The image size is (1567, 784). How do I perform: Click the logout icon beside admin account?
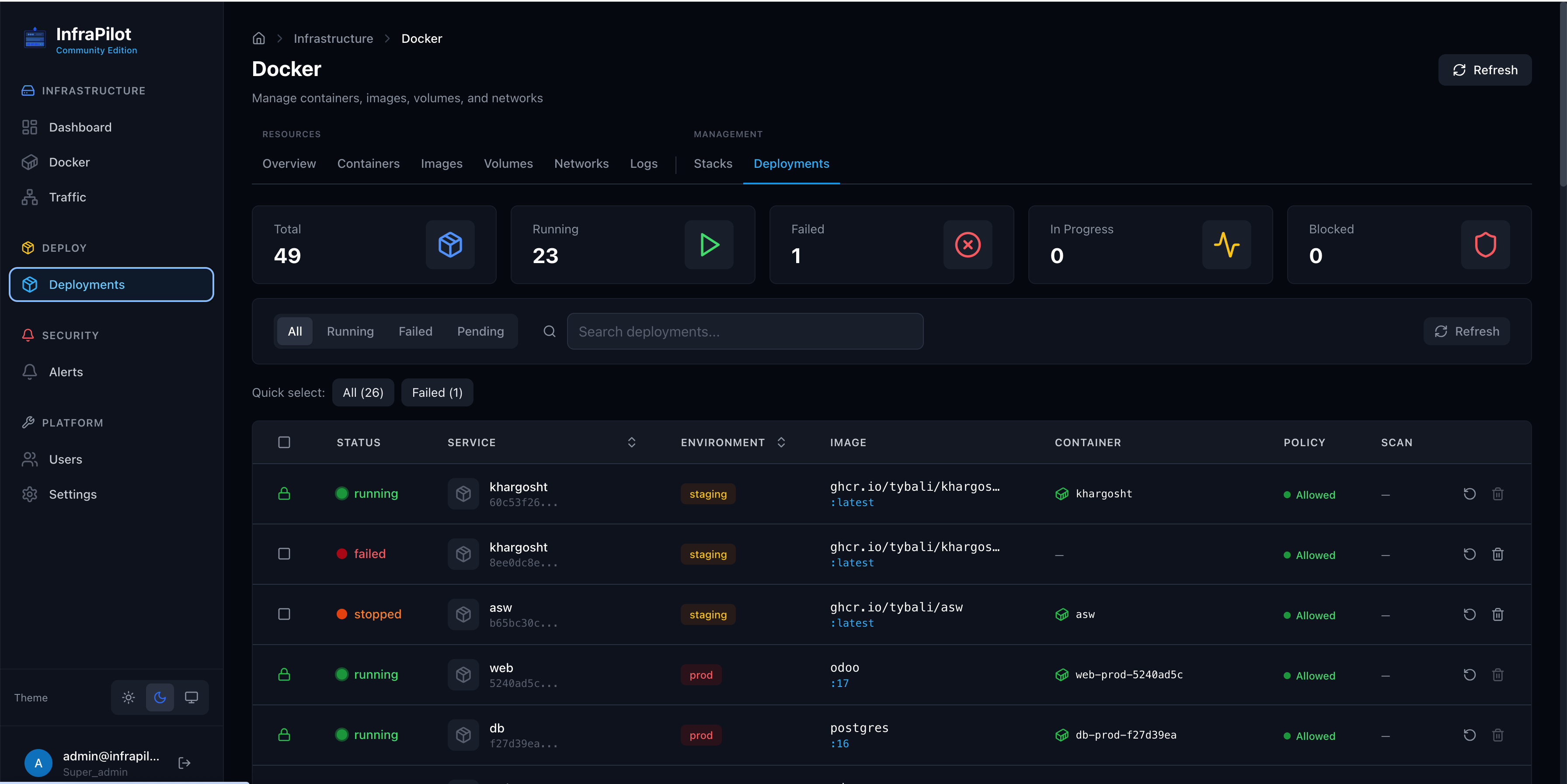pyautogui.click(x=185, y=763)
